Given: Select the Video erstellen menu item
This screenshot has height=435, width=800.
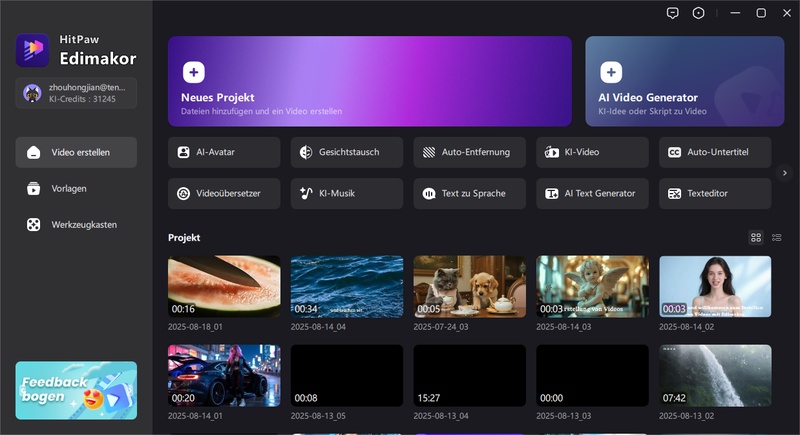Looking at the screenshot, I should point(76,152).
